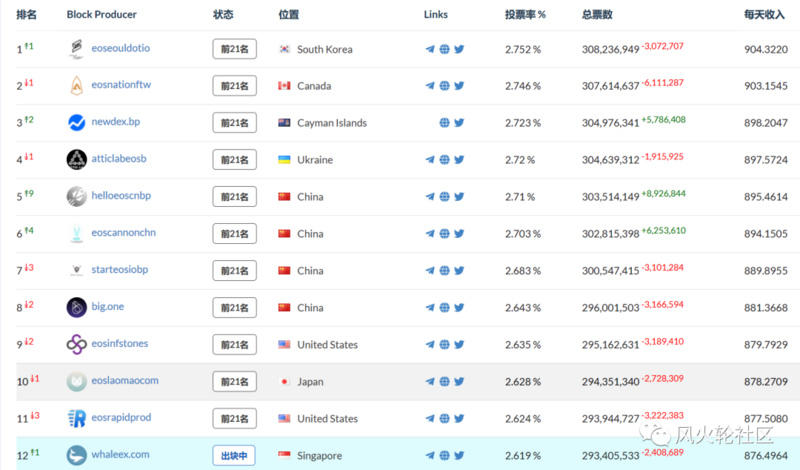
Task: Click the 前21名 badge for eosinfstones
Action: click(235, 344)
